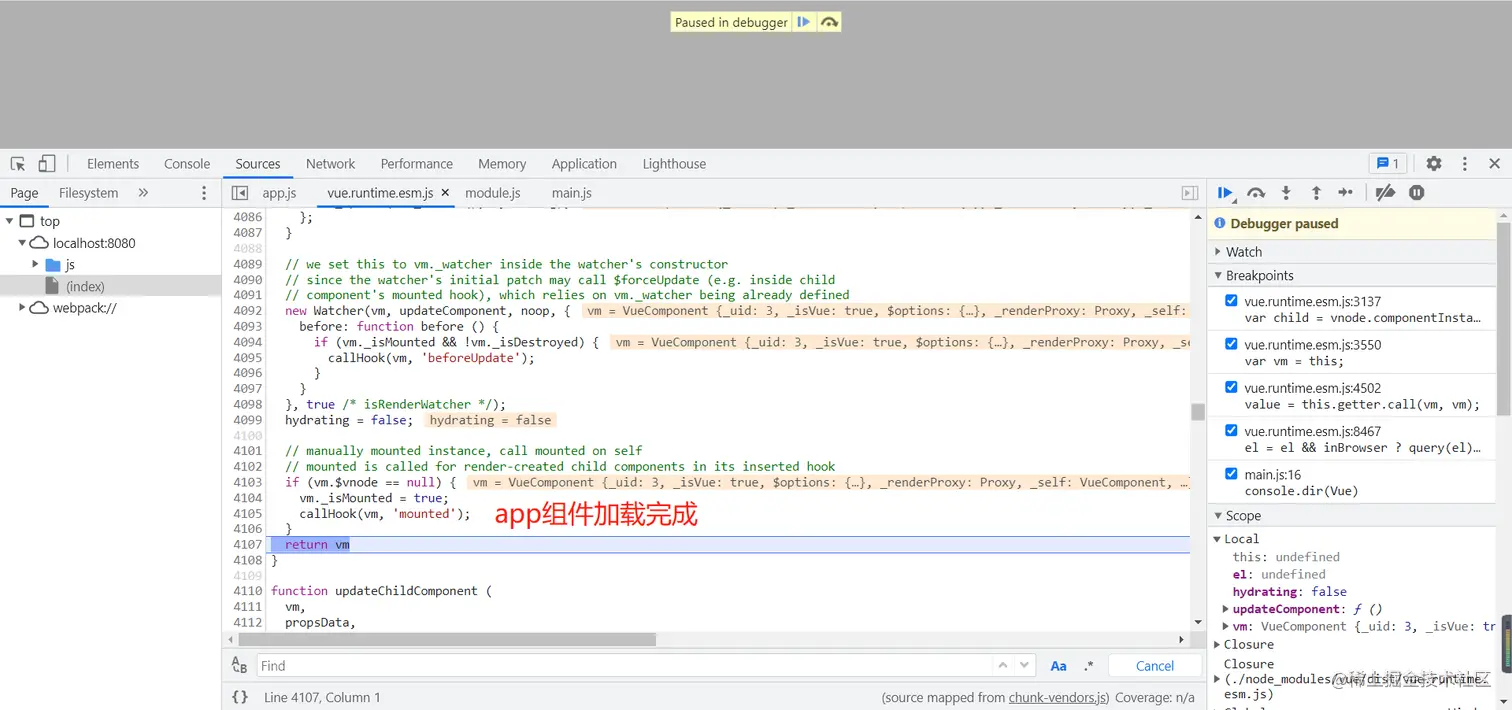
Task: Toggle pause on exceptions
Action: pyautogui.click(x=1417, y=193)
